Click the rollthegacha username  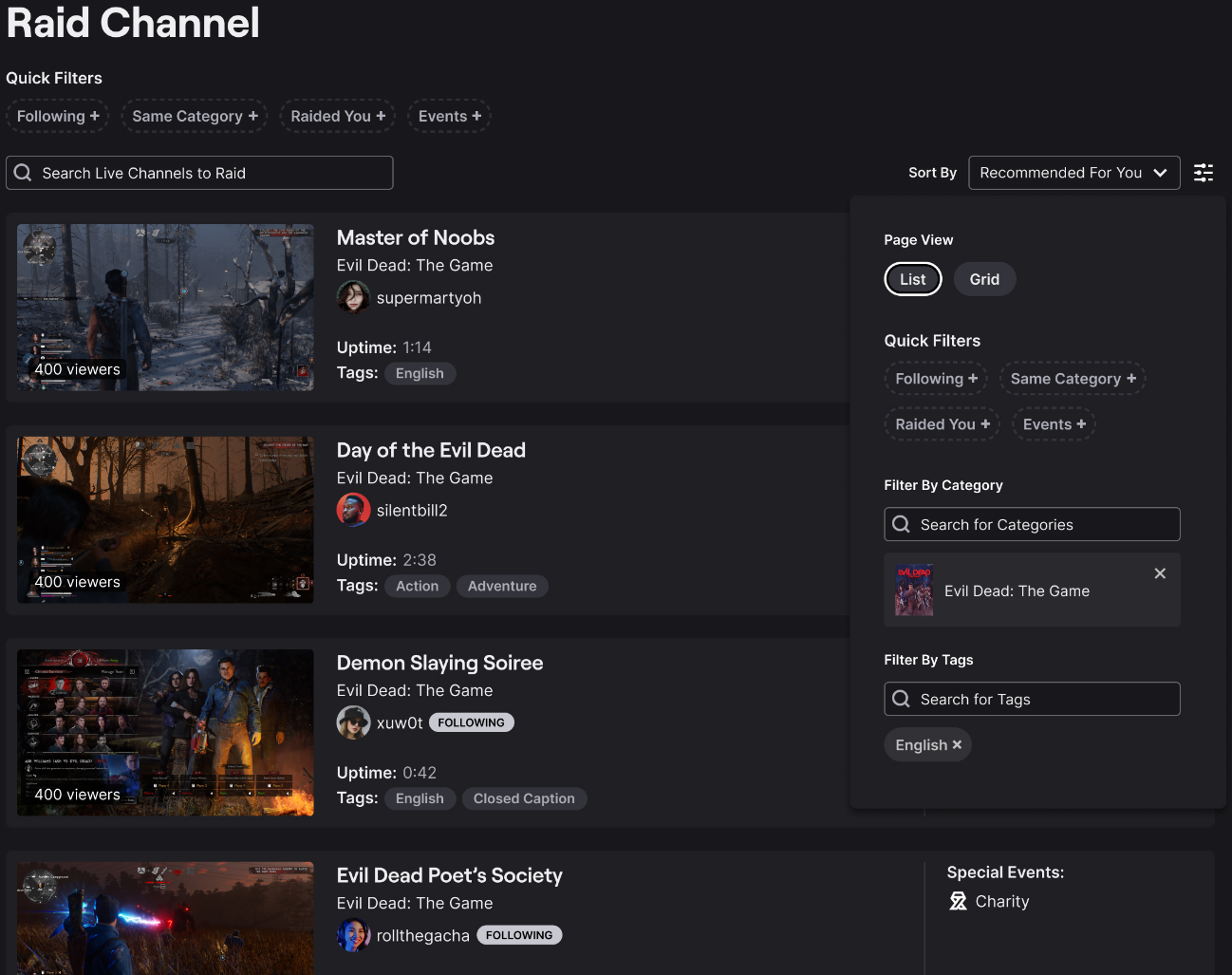click(423, 936)
